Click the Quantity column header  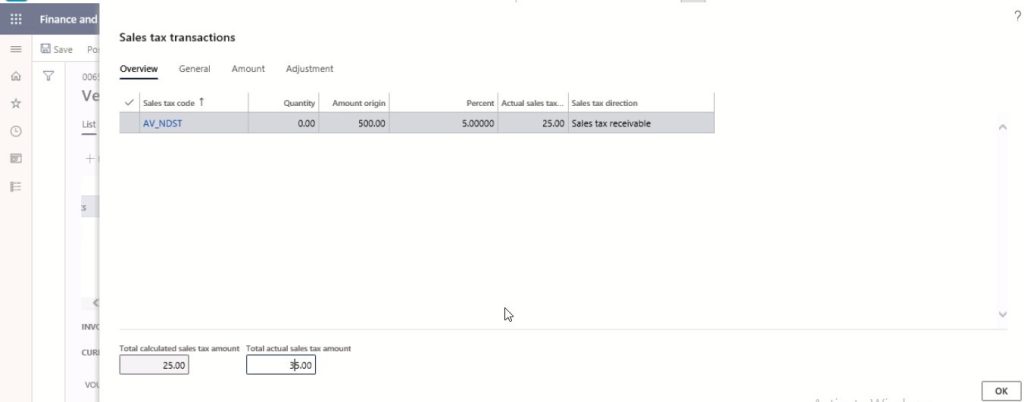[x=283, y=102]
